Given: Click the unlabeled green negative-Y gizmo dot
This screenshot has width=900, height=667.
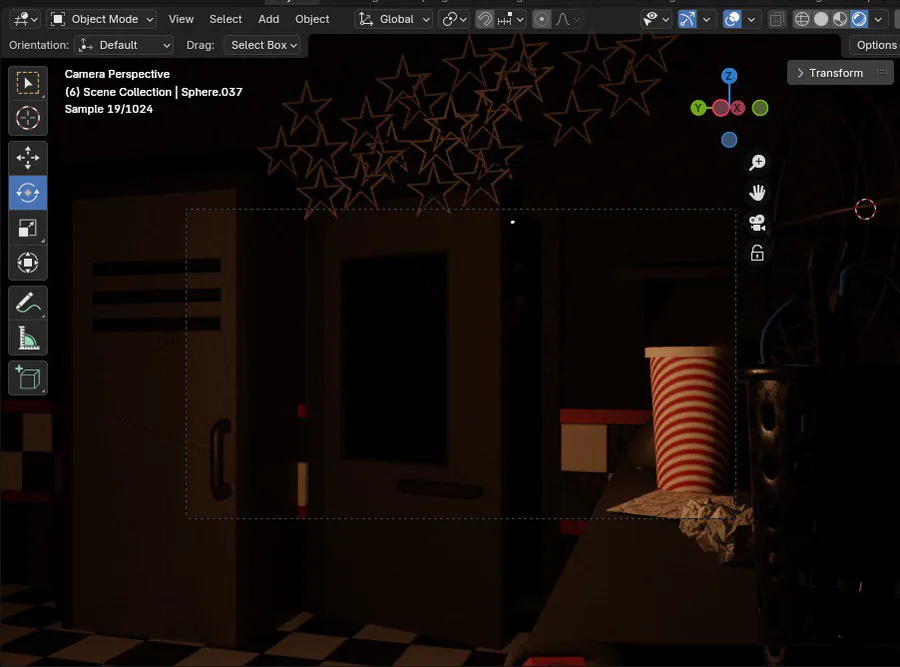Looking at the screenshot, I should pos(760,108).
